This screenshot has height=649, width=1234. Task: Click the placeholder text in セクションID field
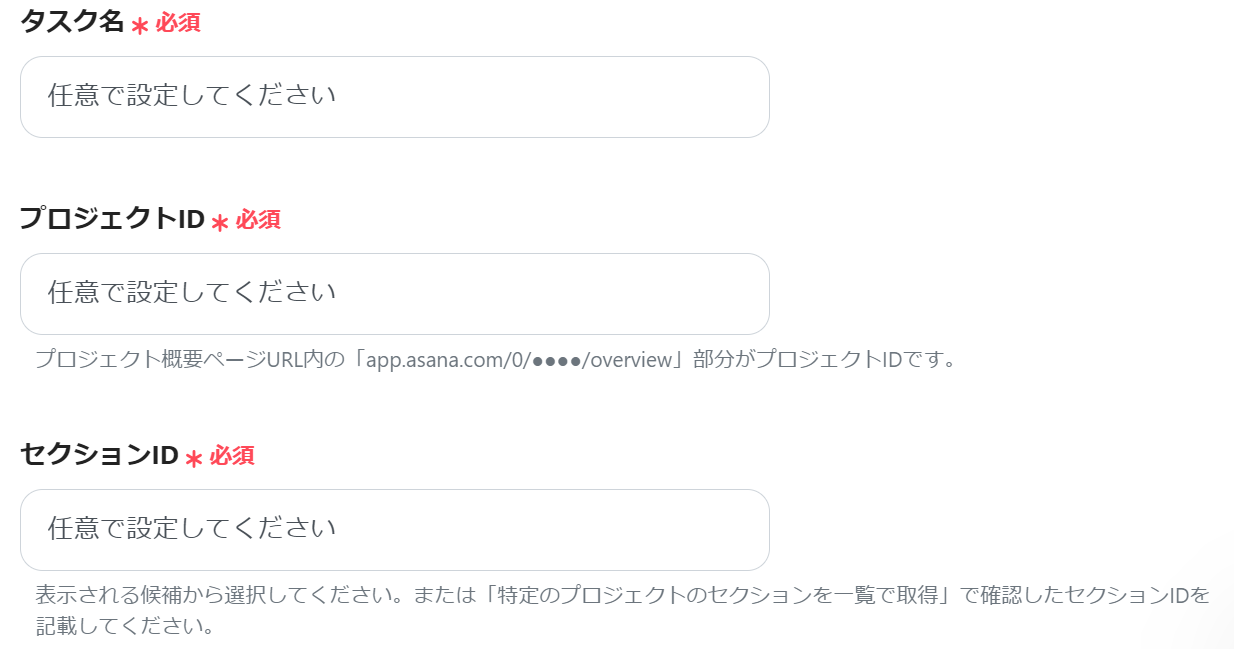[192, 529]
